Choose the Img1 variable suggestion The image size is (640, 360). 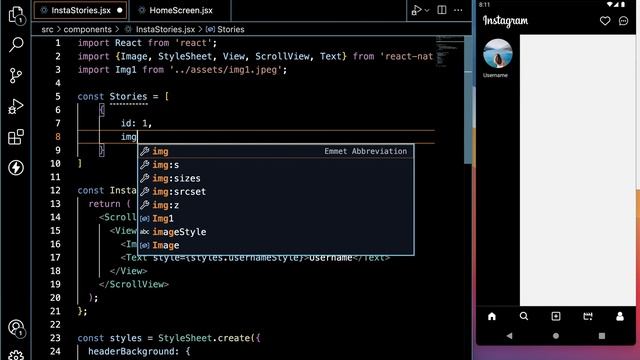[276, 219]
